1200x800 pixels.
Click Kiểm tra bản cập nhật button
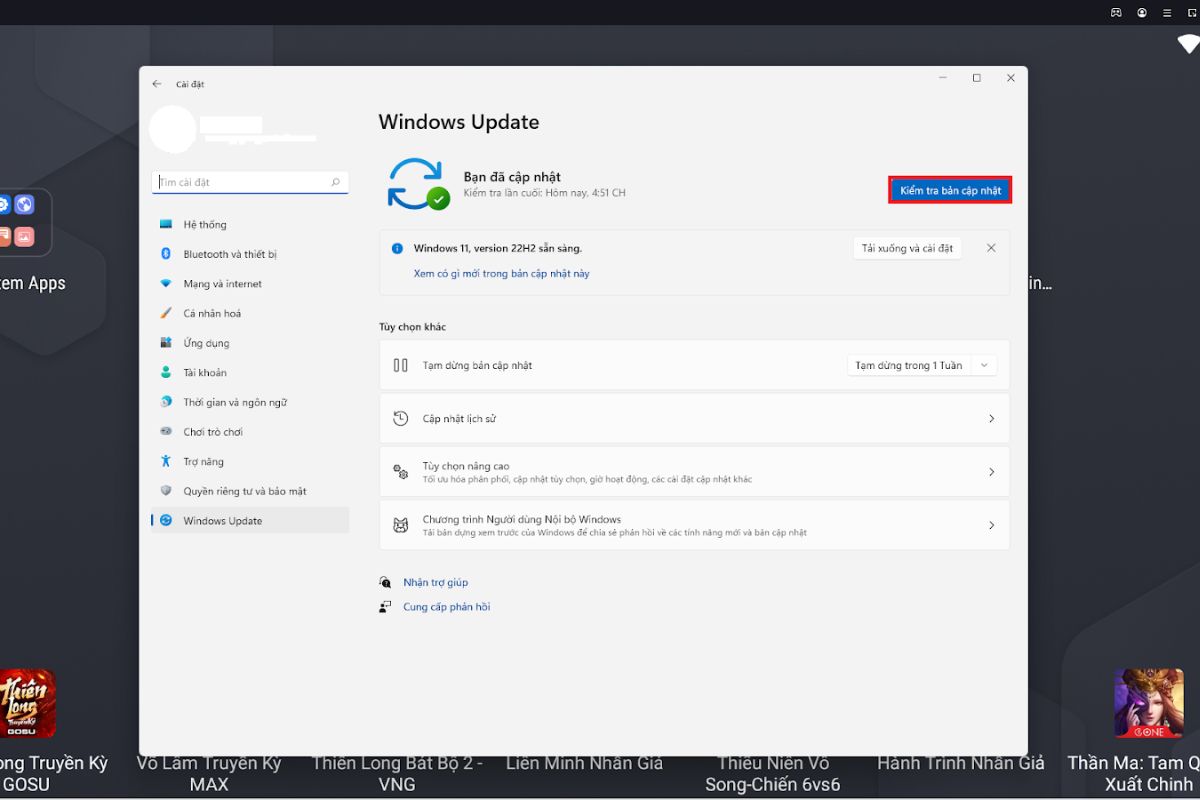[950, 190]
